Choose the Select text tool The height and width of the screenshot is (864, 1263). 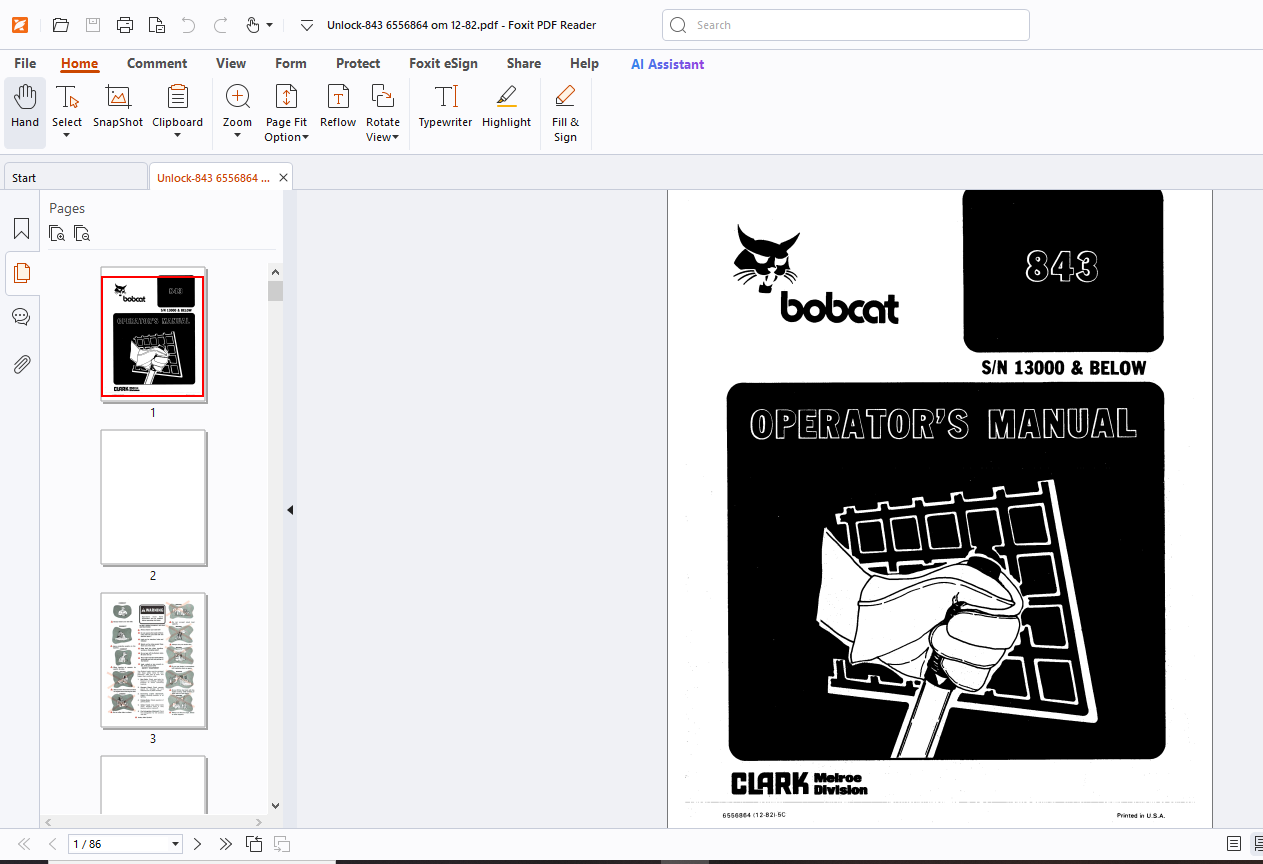coord(67,105)
